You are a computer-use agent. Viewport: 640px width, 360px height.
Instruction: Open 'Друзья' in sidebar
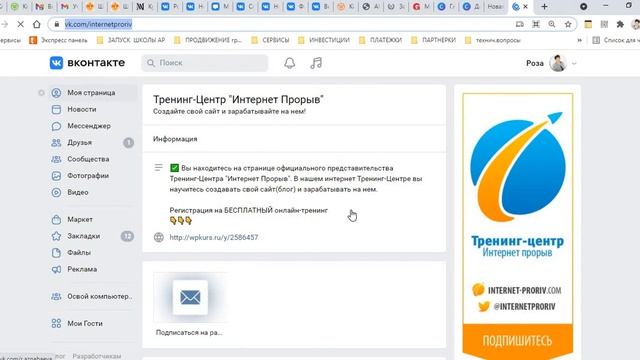pos(79,142)
